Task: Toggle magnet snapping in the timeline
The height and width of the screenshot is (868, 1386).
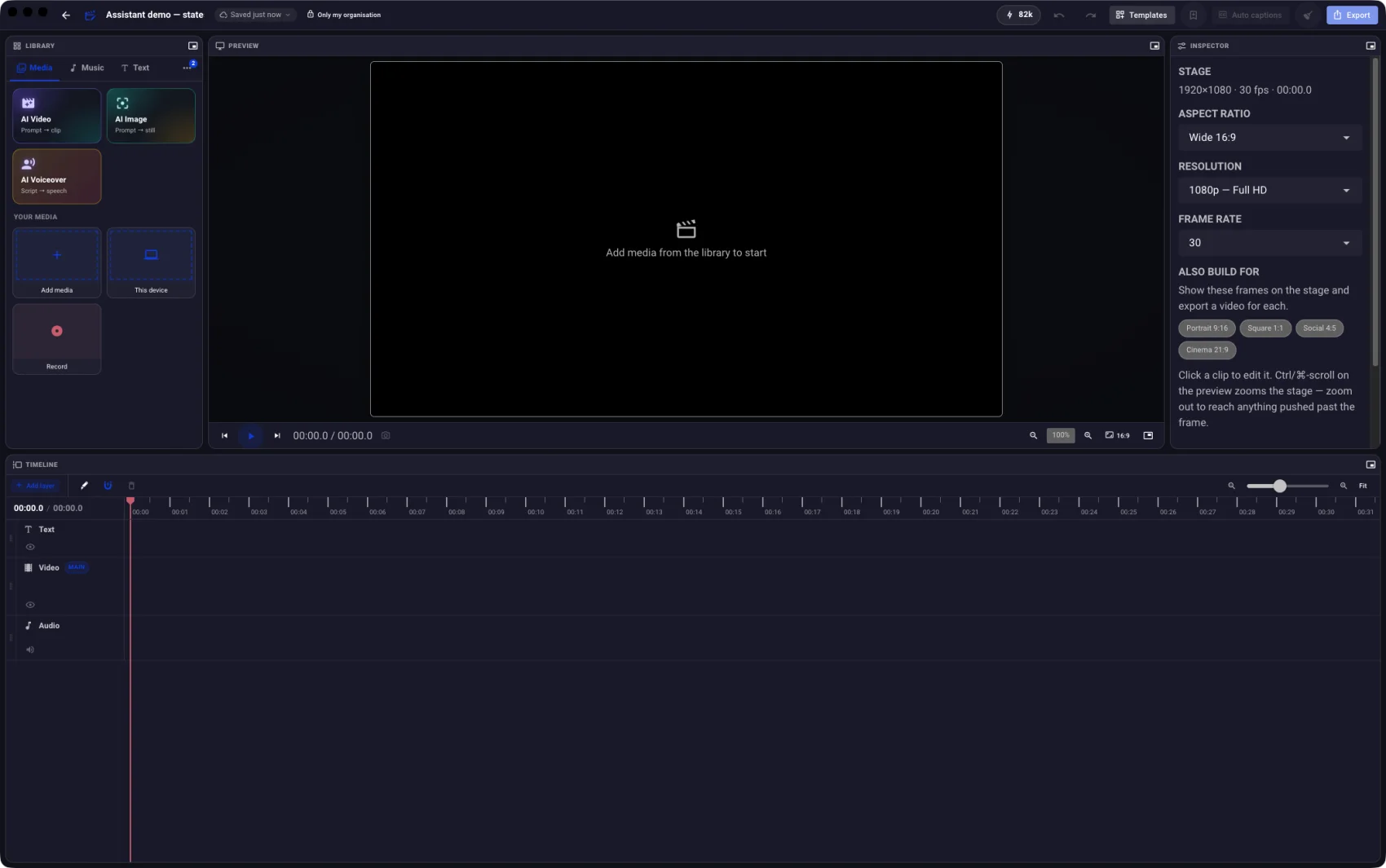Action: 108,486
